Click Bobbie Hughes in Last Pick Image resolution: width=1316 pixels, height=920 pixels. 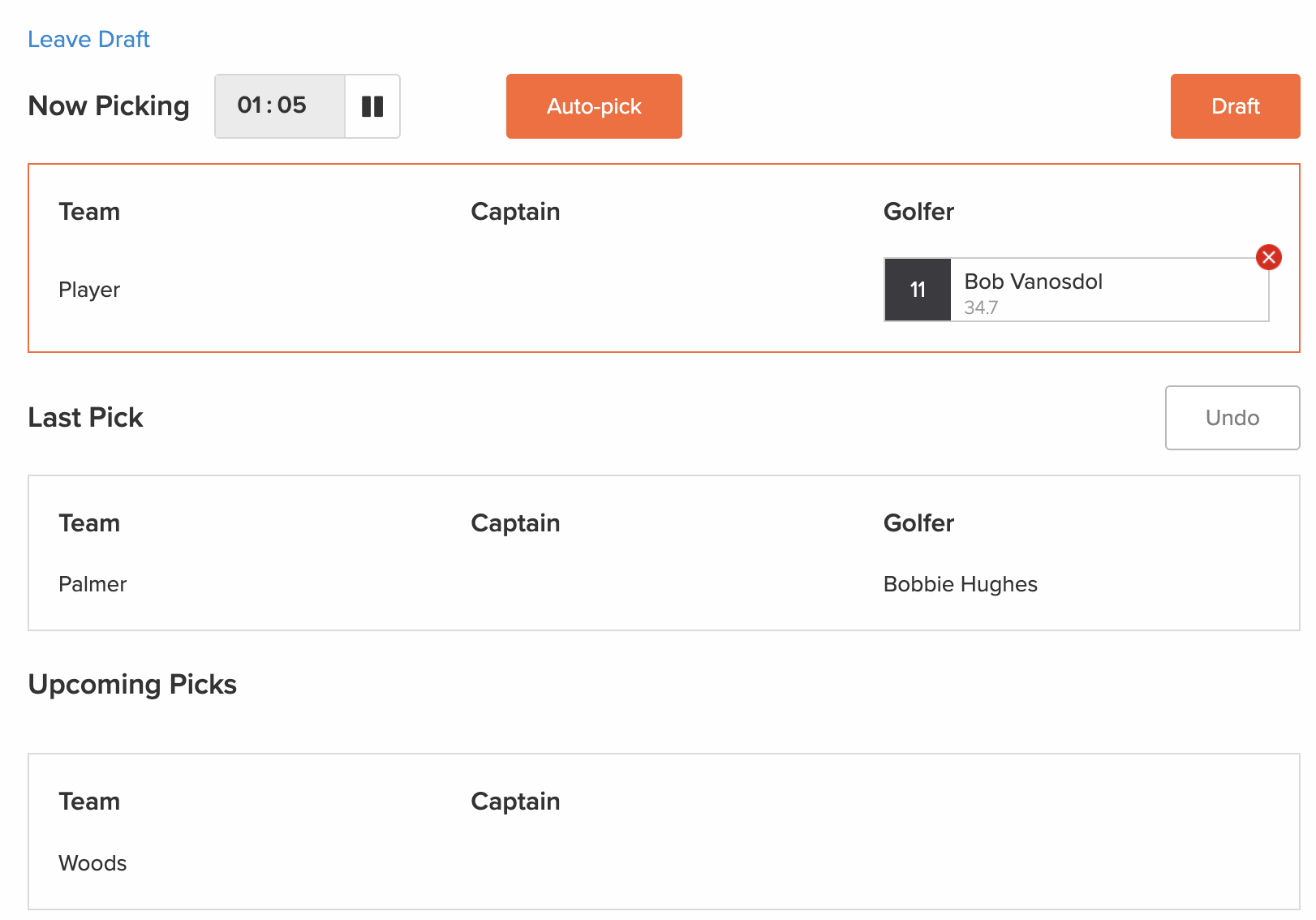coord(960,584)
